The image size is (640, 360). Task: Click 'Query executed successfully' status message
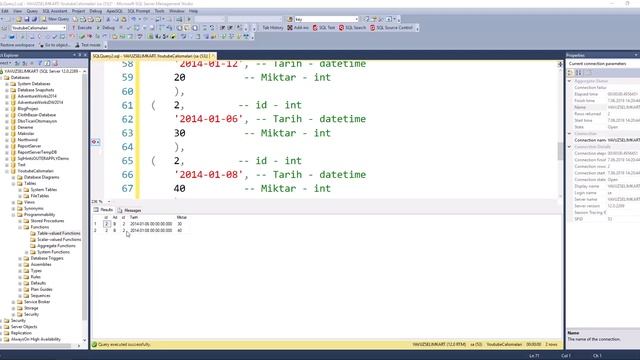pyautogui.click(x=124, y=344)
